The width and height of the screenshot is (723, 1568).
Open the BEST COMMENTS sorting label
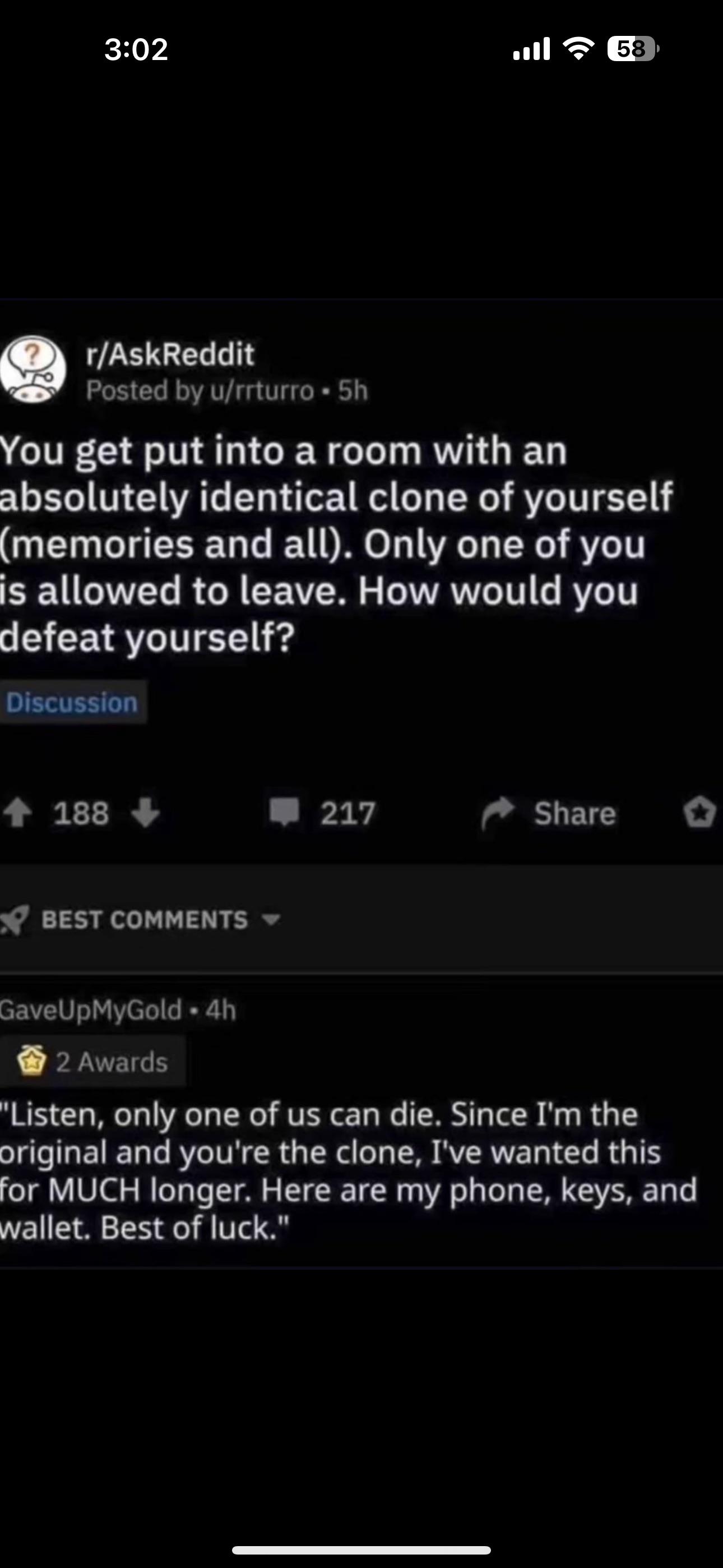click(145, 920)
